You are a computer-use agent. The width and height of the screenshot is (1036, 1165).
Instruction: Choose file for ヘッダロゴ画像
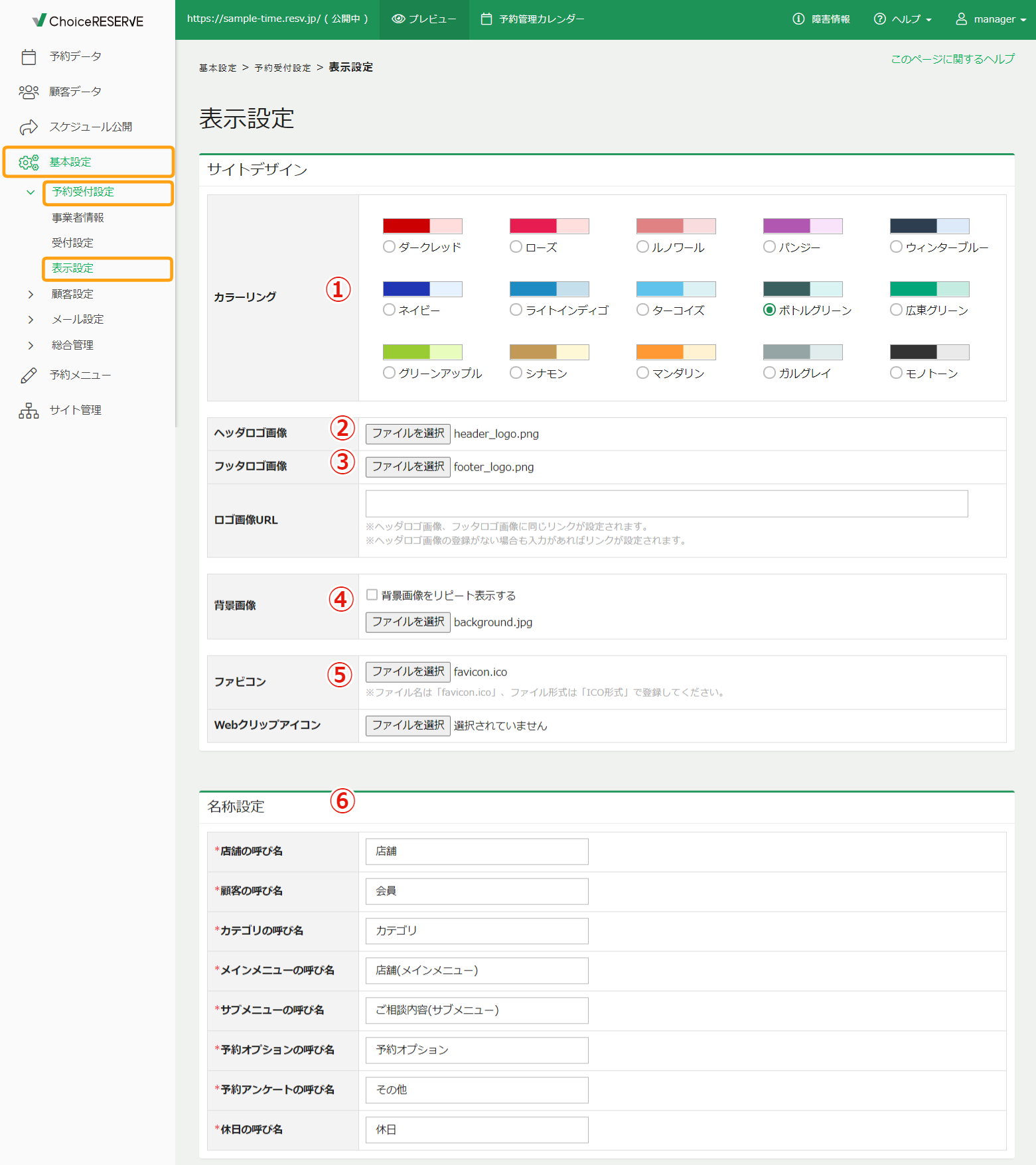tap(408, 434)
